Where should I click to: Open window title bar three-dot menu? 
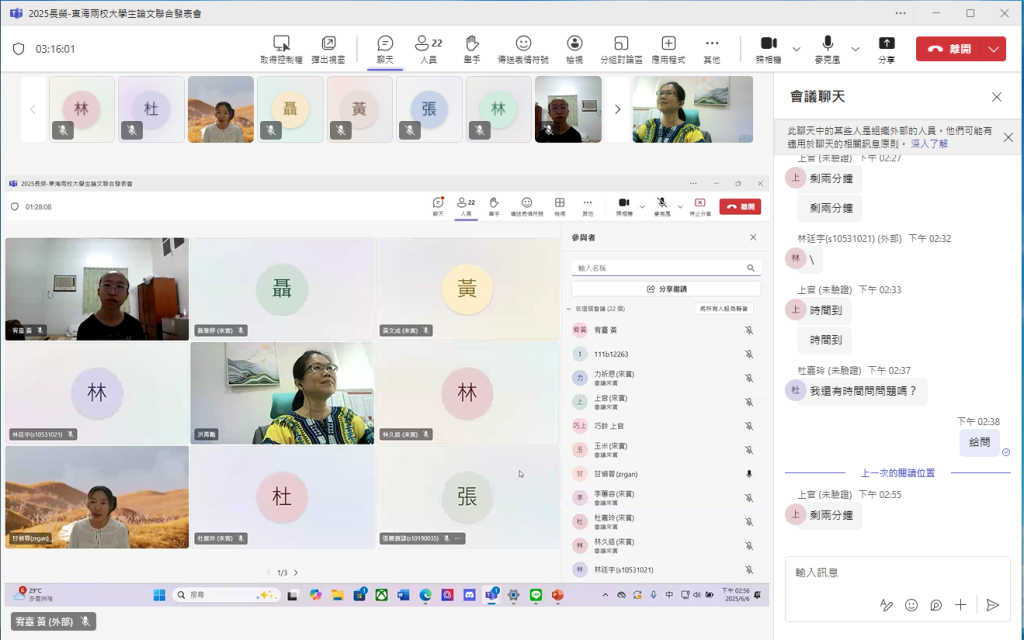point(901,13)
